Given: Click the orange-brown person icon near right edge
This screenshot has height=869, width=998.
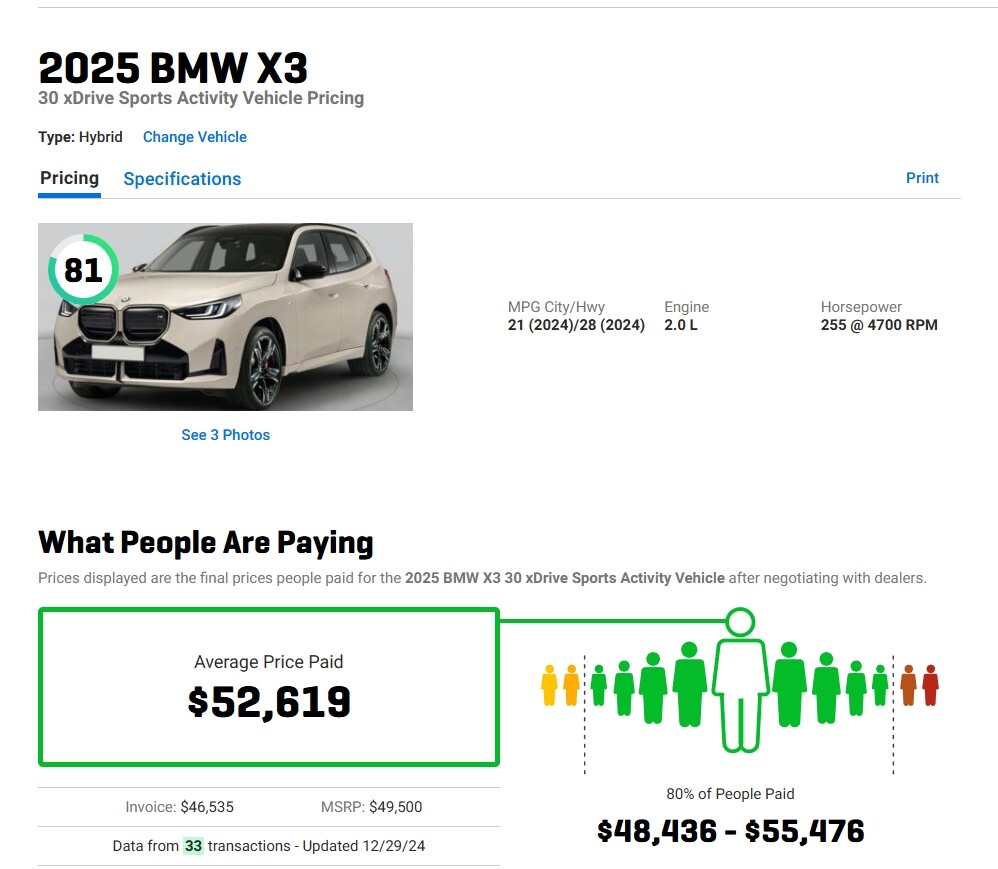Looking at the screenshot, I should [908, 685].
